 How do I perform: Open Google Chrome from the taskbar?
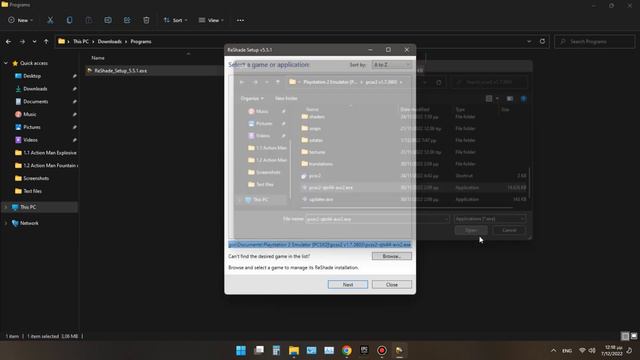[x=347, y=350]
